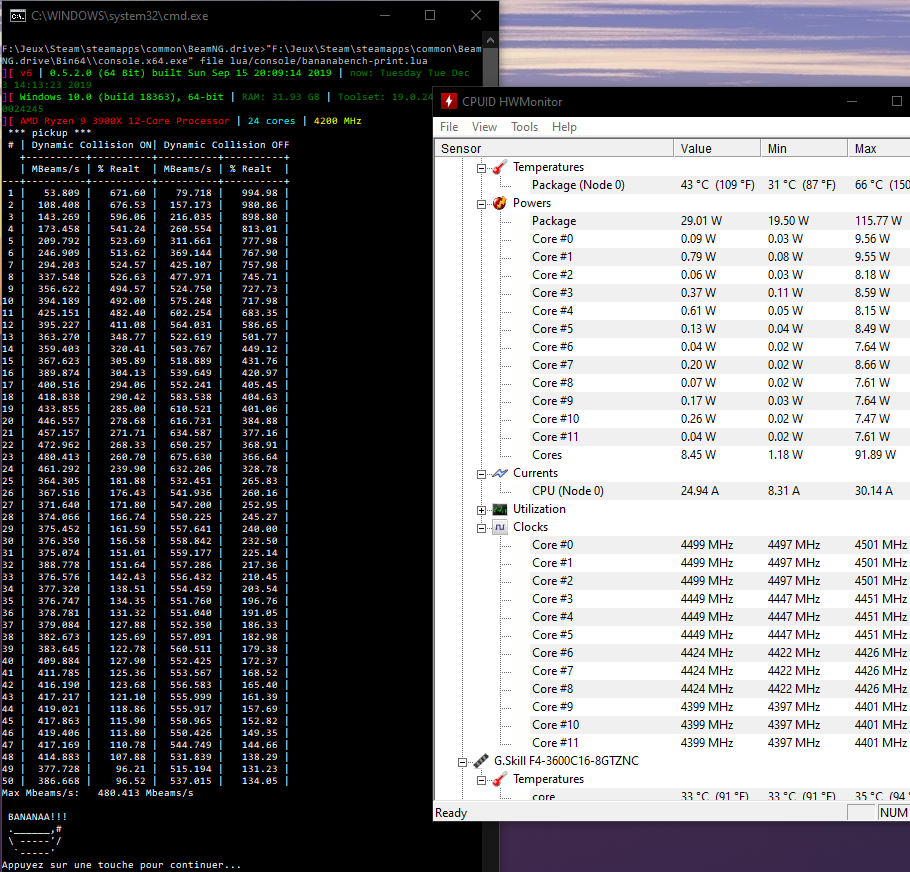Open the Help menu in HWMonitor
Screen dimensions: 910x872
(564, 126)
